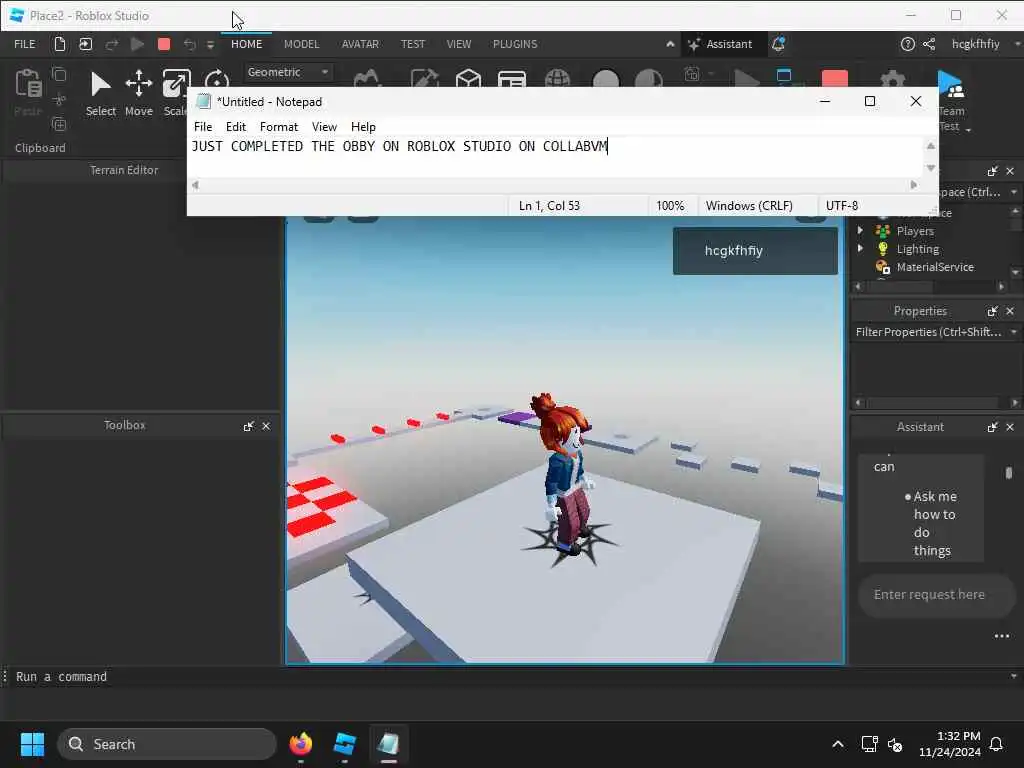Click the Open place icon beside New

(x=86, y=44)
